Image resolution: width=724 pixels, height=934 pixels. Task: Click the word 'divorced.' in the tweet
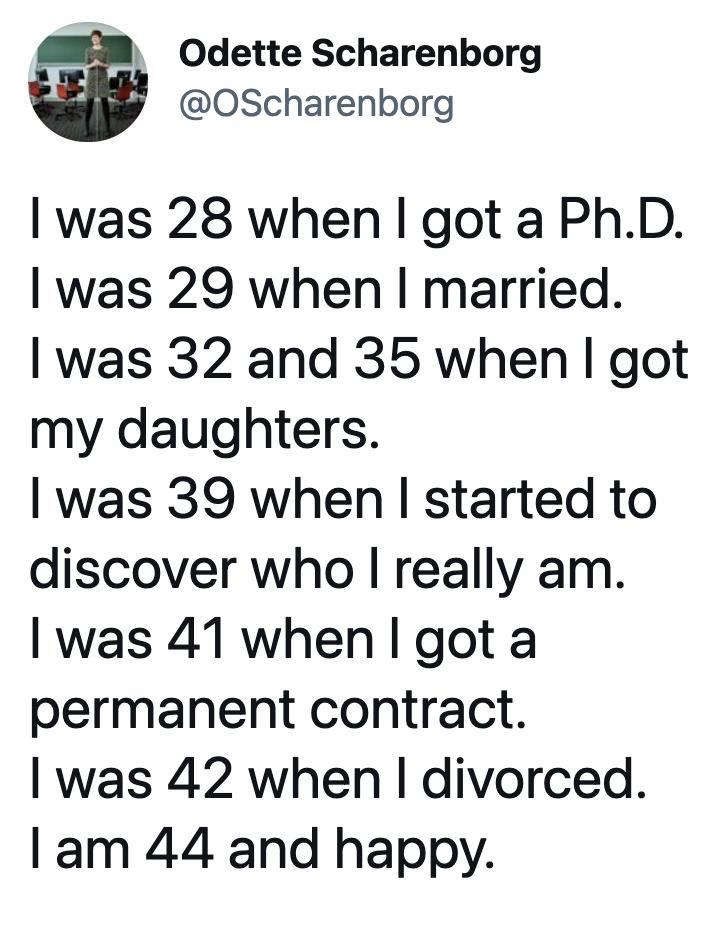pos(534,779)
